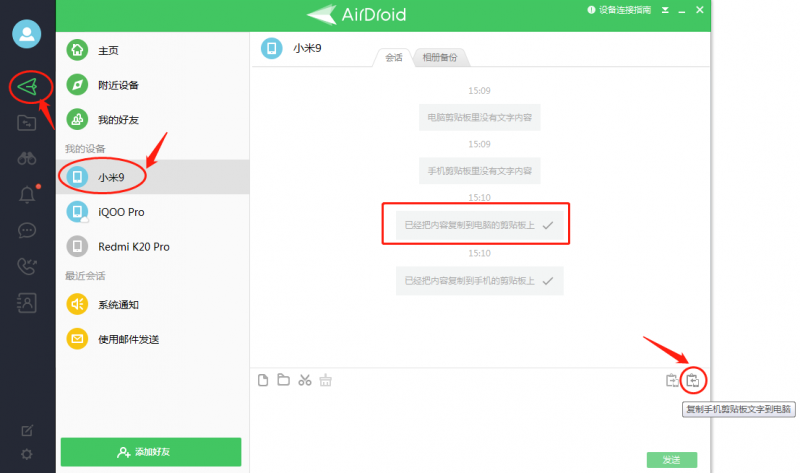
Task: Click the scissors screenshot icon
Action: [x=305, y=380]
